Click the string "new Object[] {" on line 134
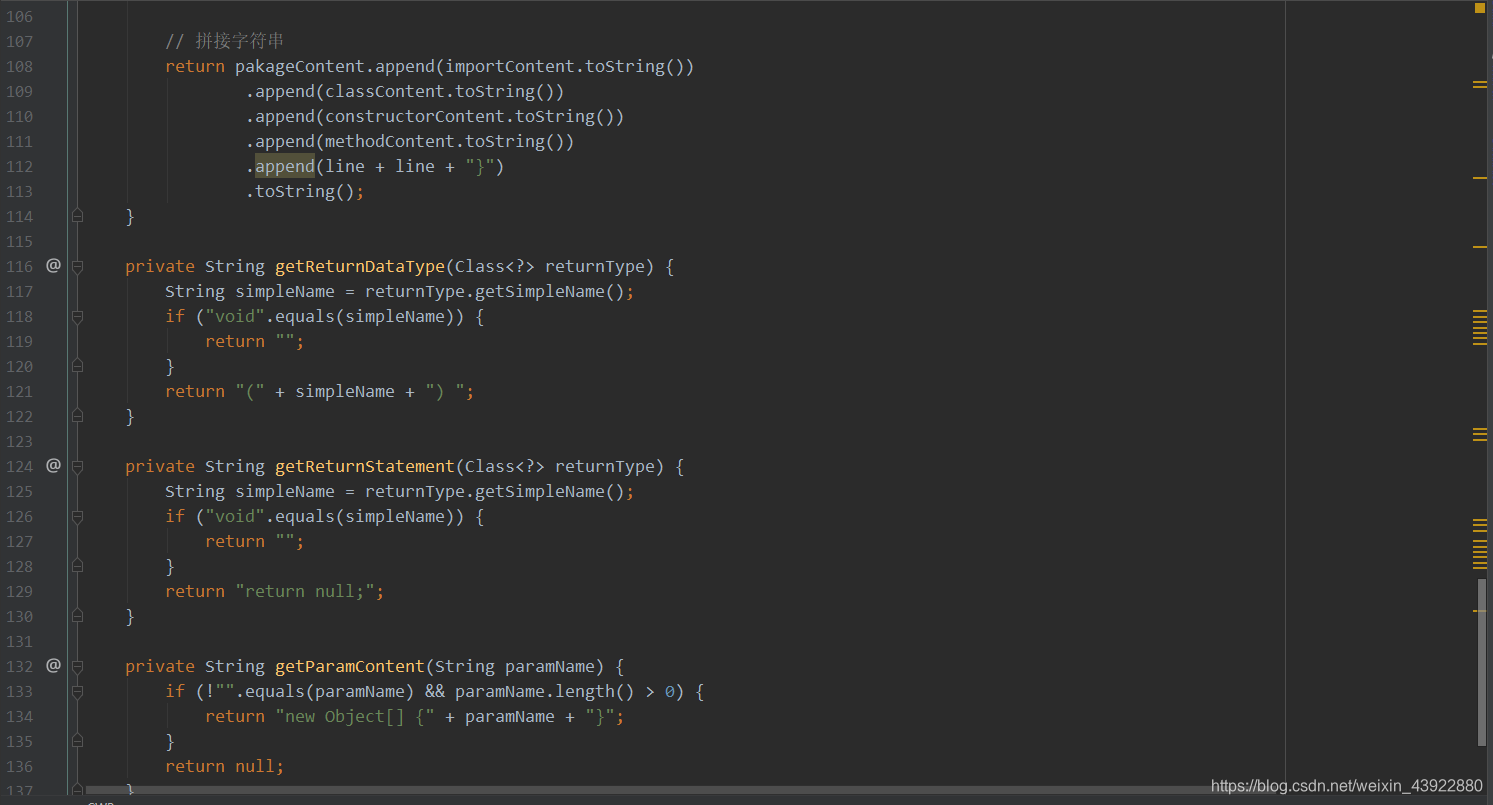The image size is (1493, 805). point(355,716)
